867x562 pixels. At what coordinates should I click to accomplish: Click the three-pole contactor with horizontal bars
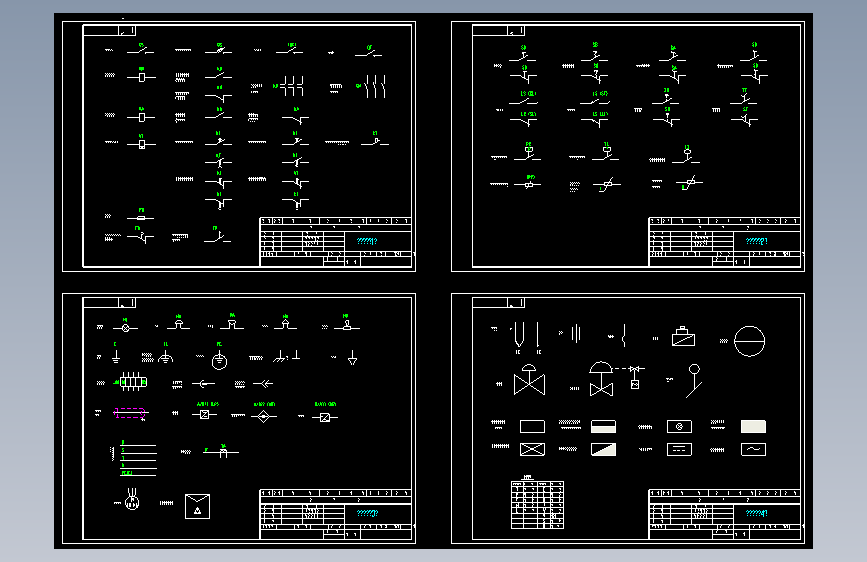click(x=291, y=86)
